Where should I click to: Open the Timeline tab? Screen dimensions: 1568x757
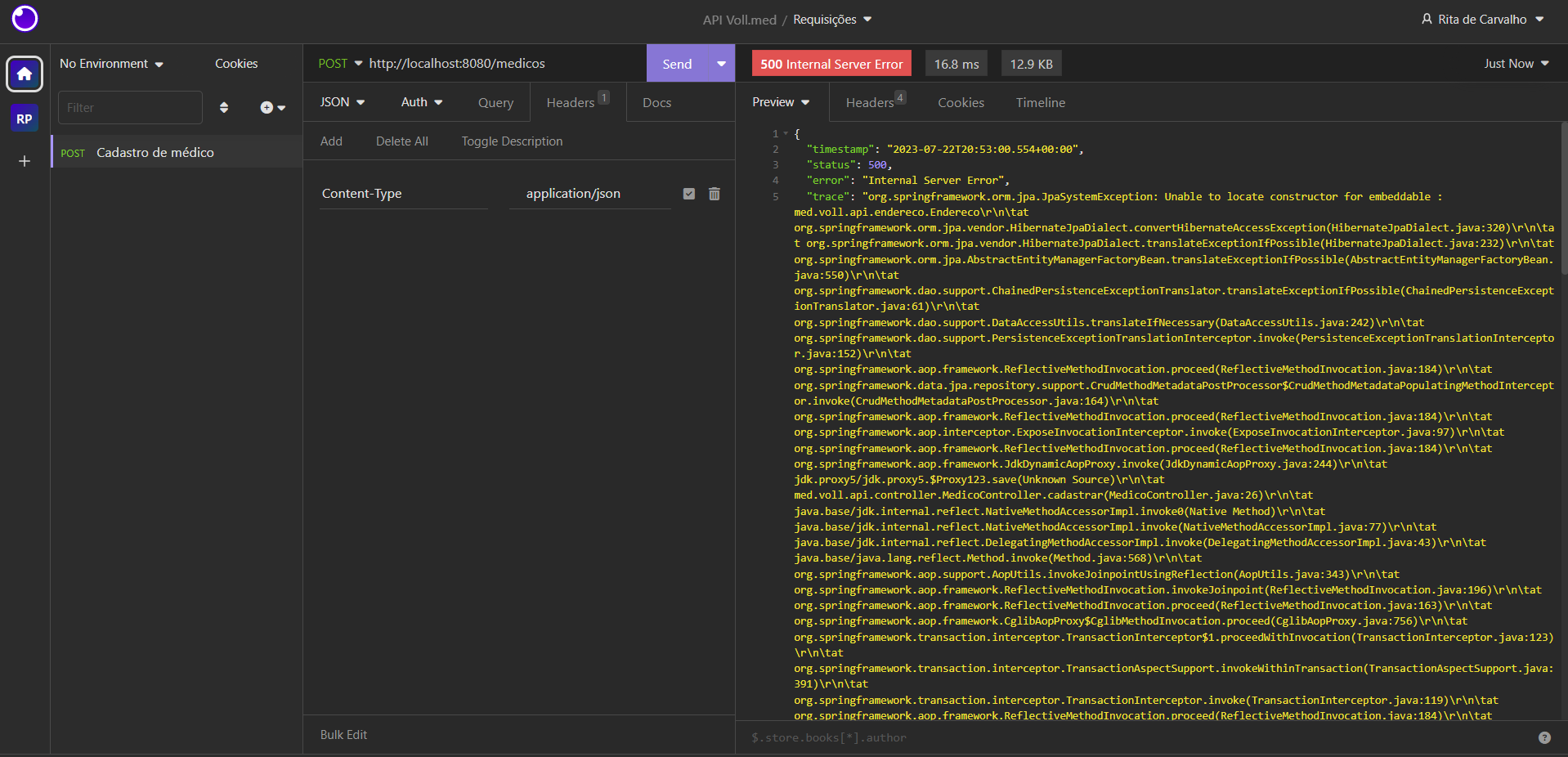[x=1041, y=102]
